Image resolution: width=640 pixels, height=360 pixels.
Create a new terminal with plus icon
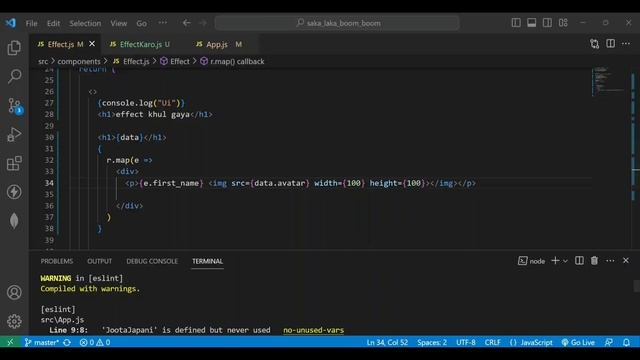click(x=555, y=260)
